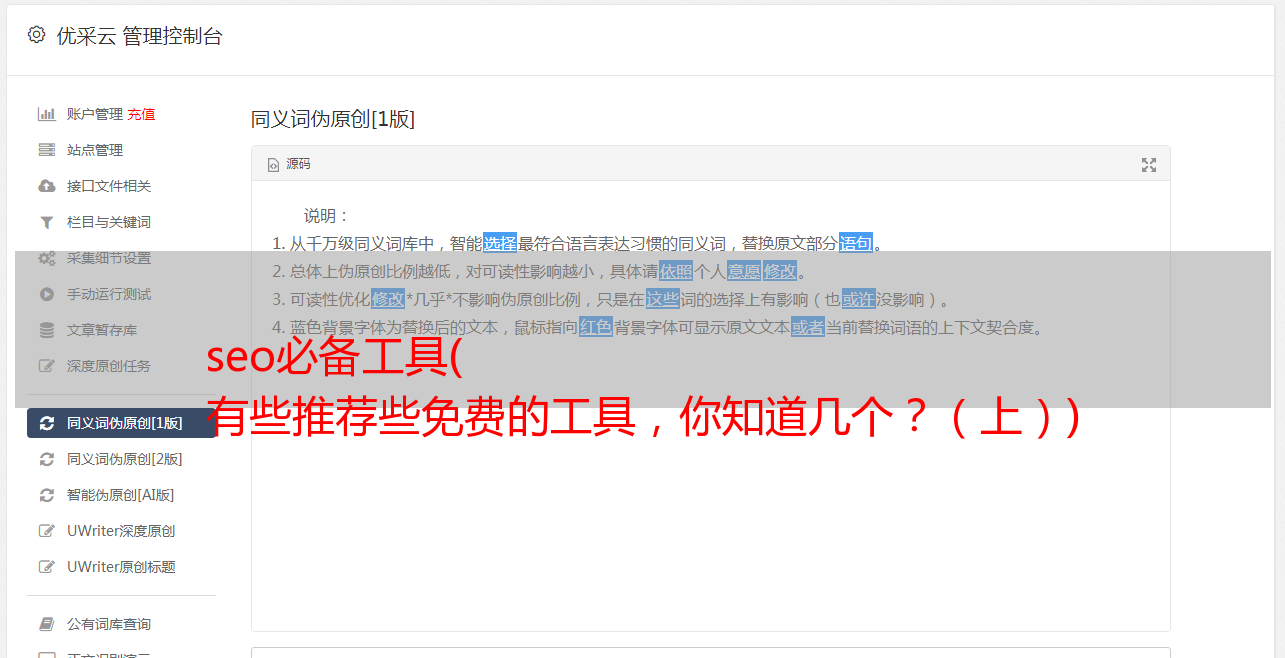
Task: Click highlighted synonym 选择 in line one
Action: (x=500, y=243)
